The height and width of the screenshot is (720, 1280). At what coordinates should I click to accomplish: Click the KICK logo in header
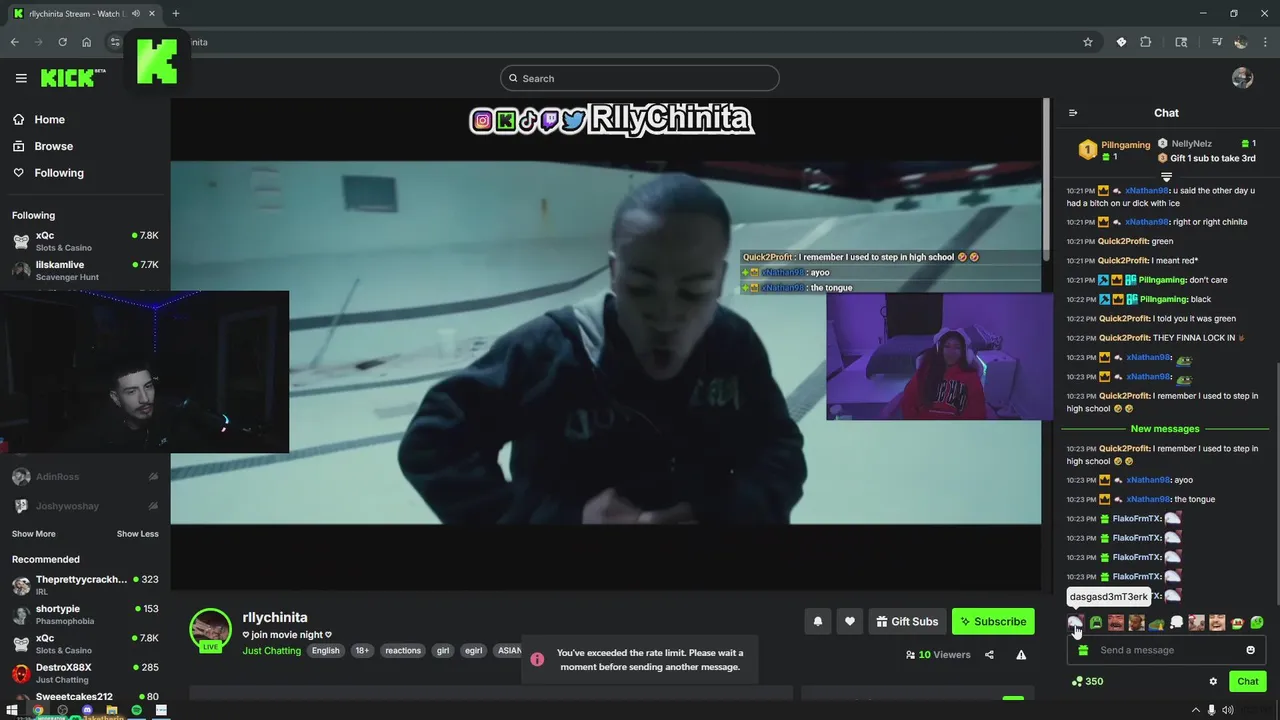pos(73,78)
